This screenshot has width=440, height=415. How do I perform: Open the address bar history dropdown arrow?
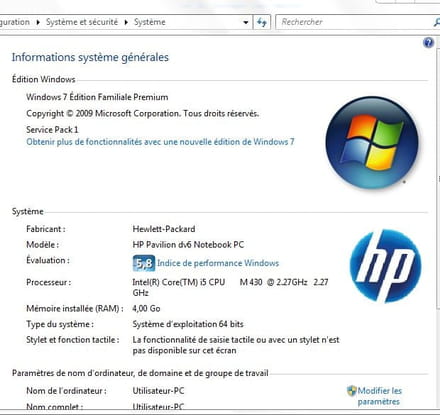click(x=246, y=23)
